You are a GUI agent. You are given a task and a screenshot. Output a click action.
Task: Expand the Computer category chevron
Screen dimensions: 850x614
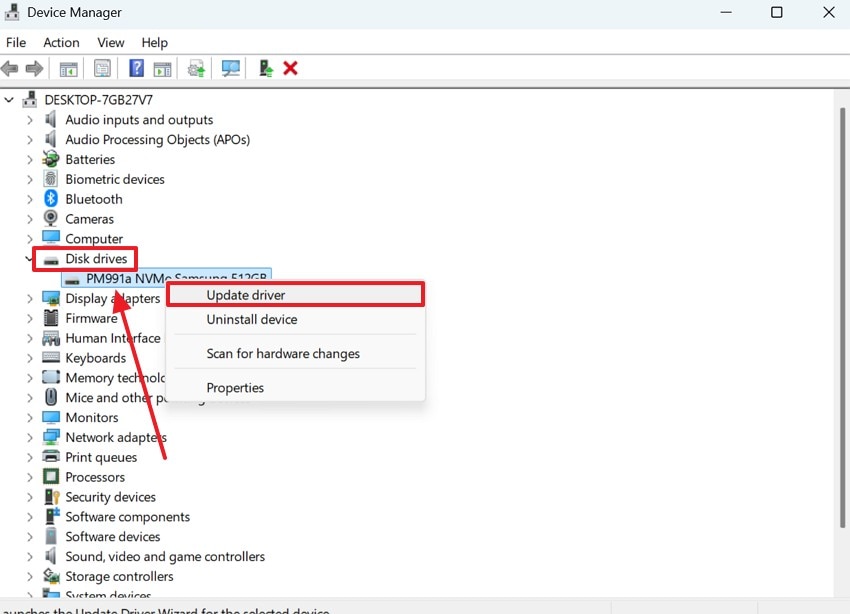coord(30,239)
